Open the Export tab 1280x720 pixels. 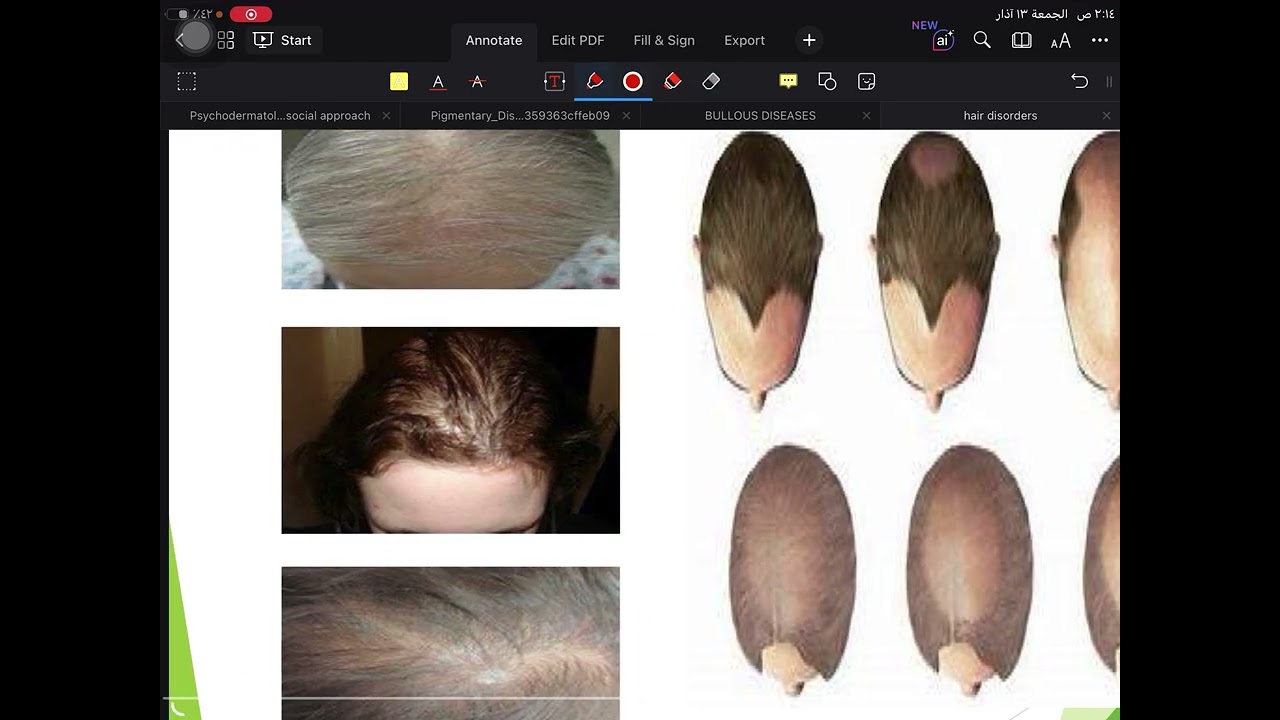point(745,40)
